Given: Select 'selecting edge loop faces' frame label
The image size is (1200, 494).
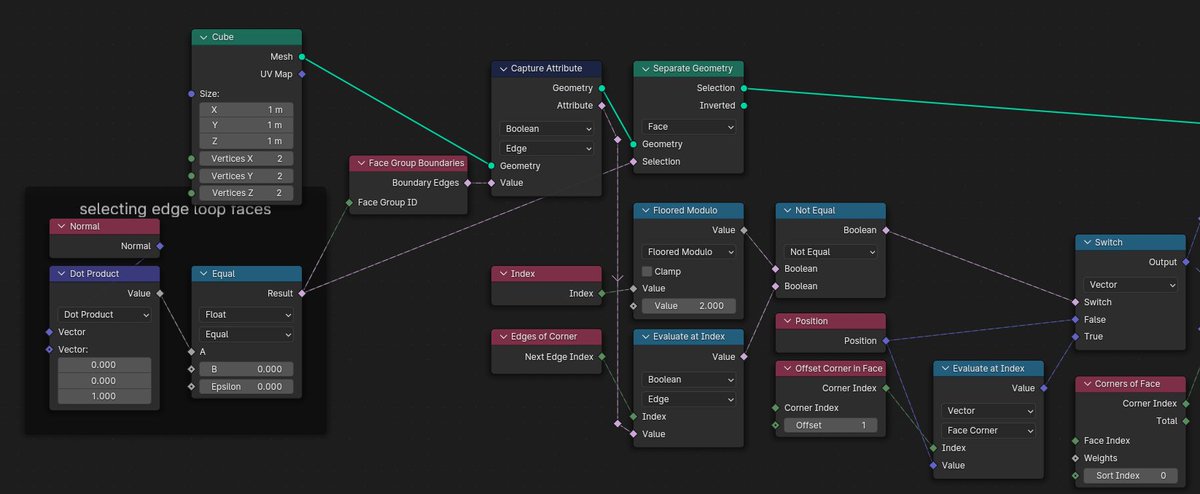Looking at the screenshot, I should 175,209.
